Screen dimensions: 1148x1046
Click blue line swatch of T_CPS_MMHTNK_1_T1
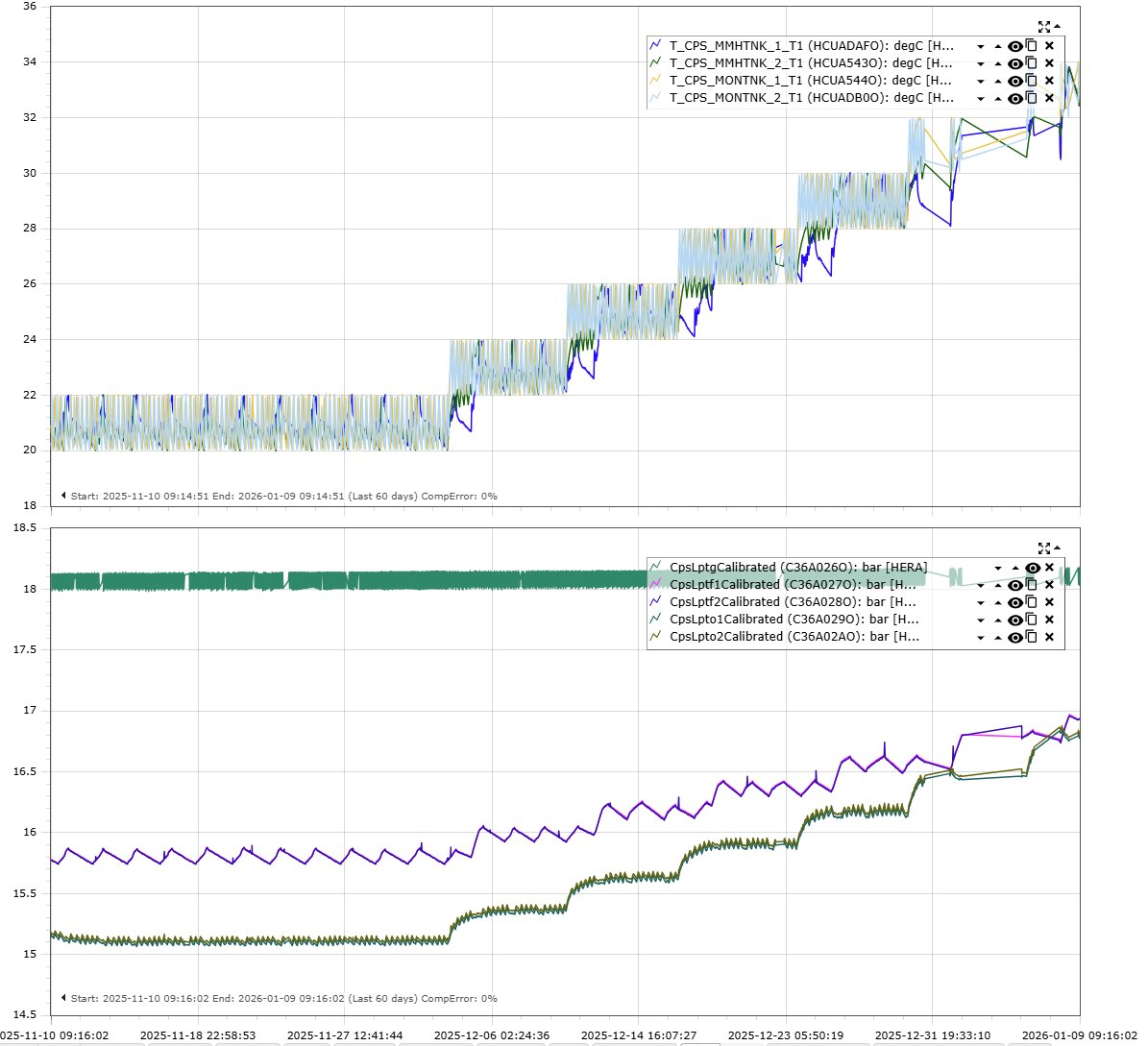tap(655, 45)
